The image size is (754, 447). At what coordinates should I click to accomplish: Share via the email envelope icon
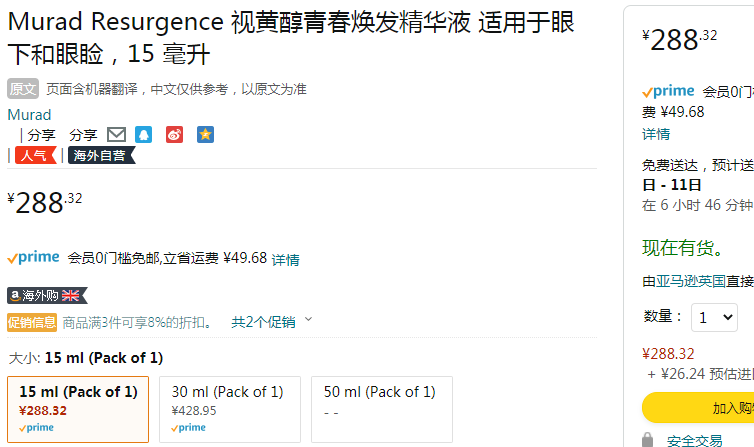[x=116, y=135]
